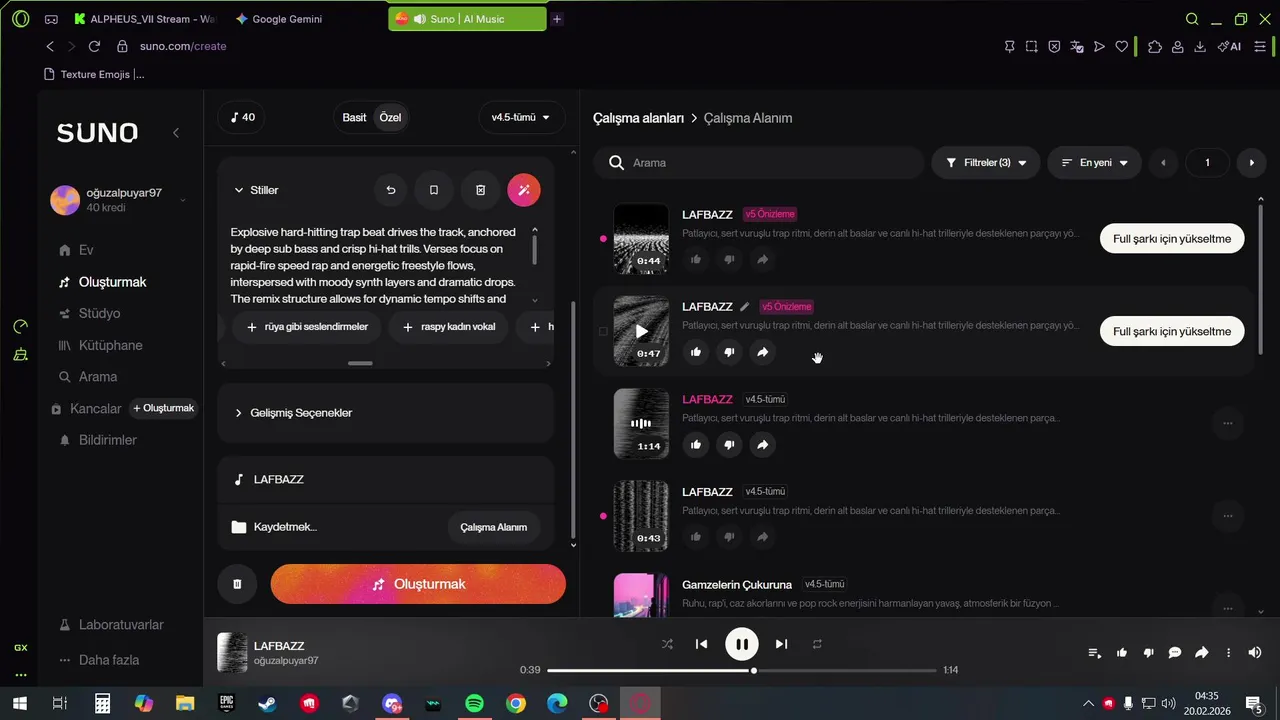Screen dimensions: 1280x720
Task: Switch to Basit mode
Action: 354,117
